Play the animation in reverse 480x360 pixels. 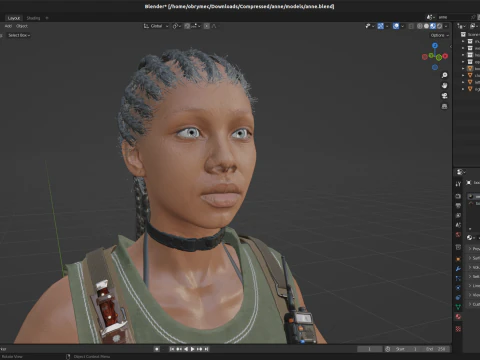[186, 349]
